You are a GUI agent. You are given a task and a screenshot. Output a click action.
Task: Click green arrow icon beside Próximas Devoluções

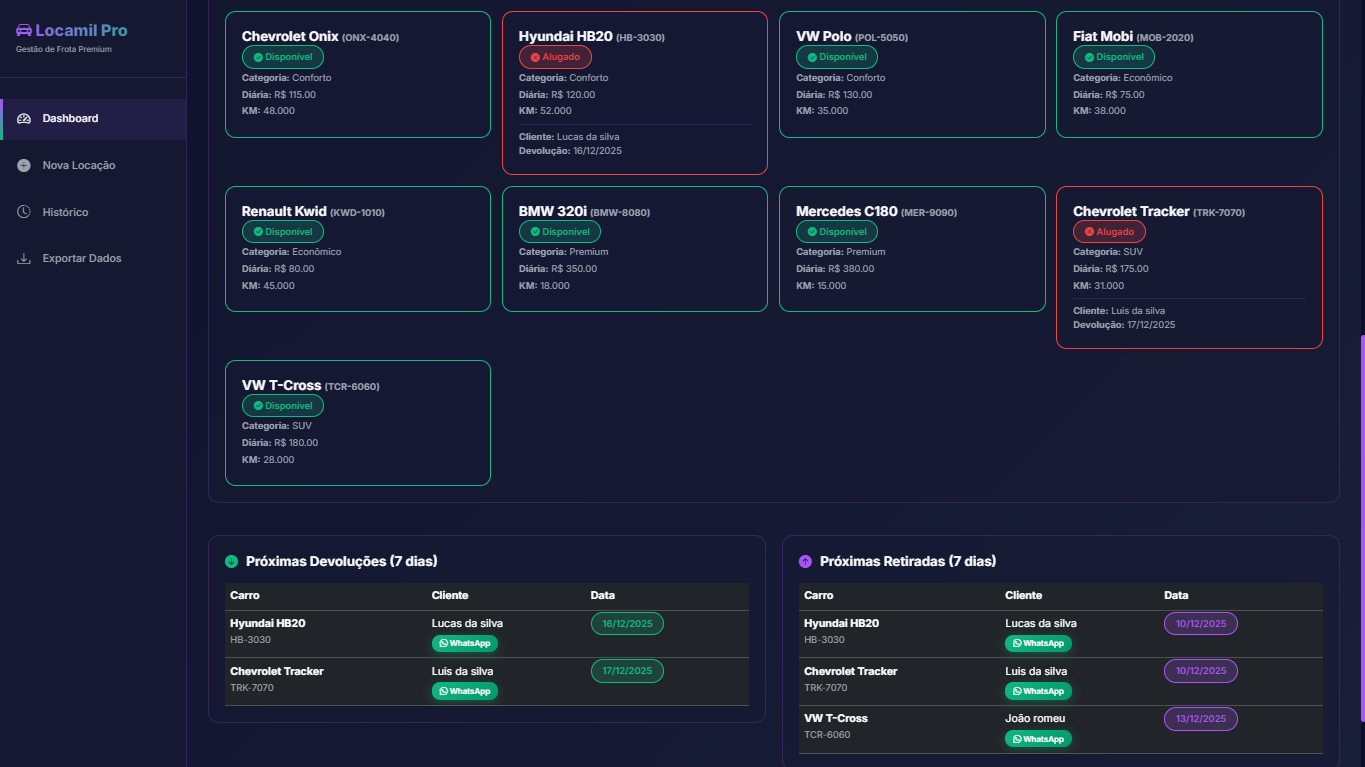232,562
